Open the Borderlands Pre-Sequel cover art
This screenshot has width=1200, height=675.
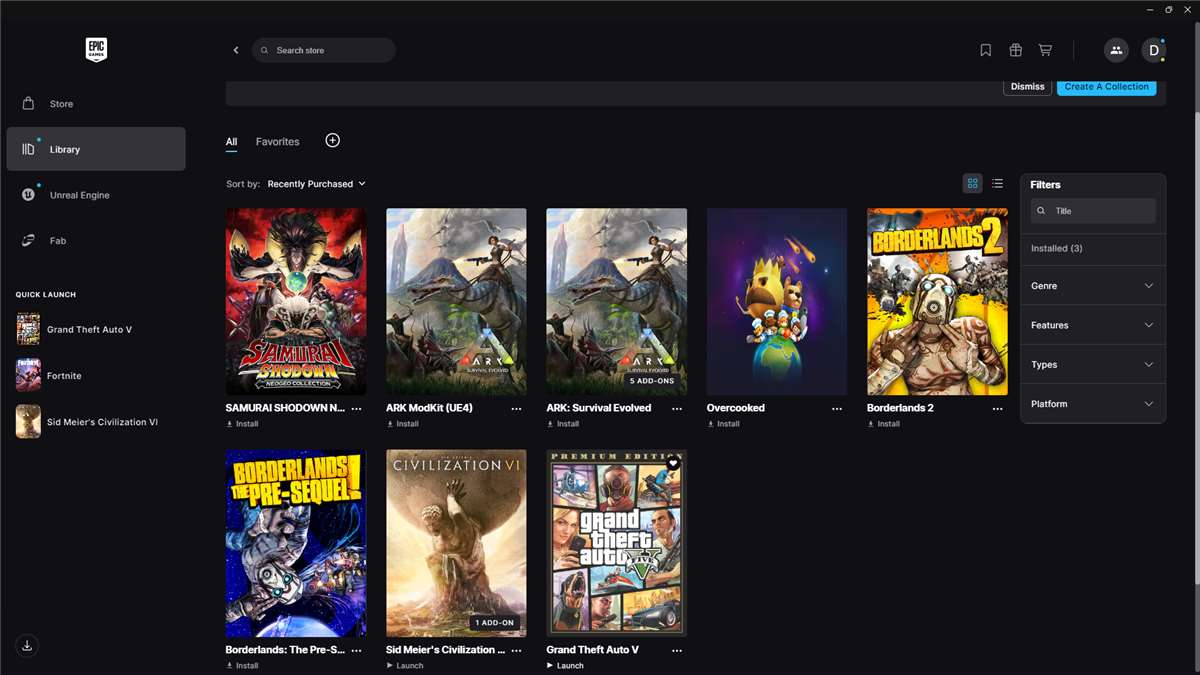click(x=296, y=543)
